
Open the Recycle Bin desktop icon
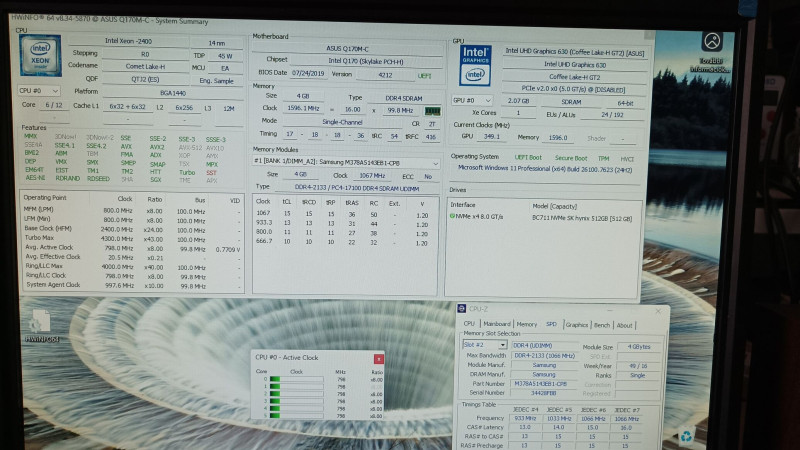[x=687, y=435]
